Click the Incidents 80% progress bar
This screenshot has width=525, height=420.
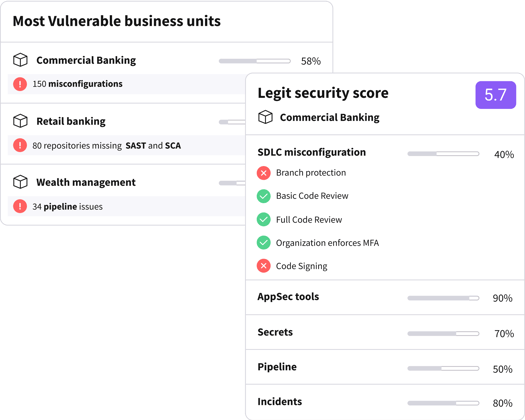(443, 403)
